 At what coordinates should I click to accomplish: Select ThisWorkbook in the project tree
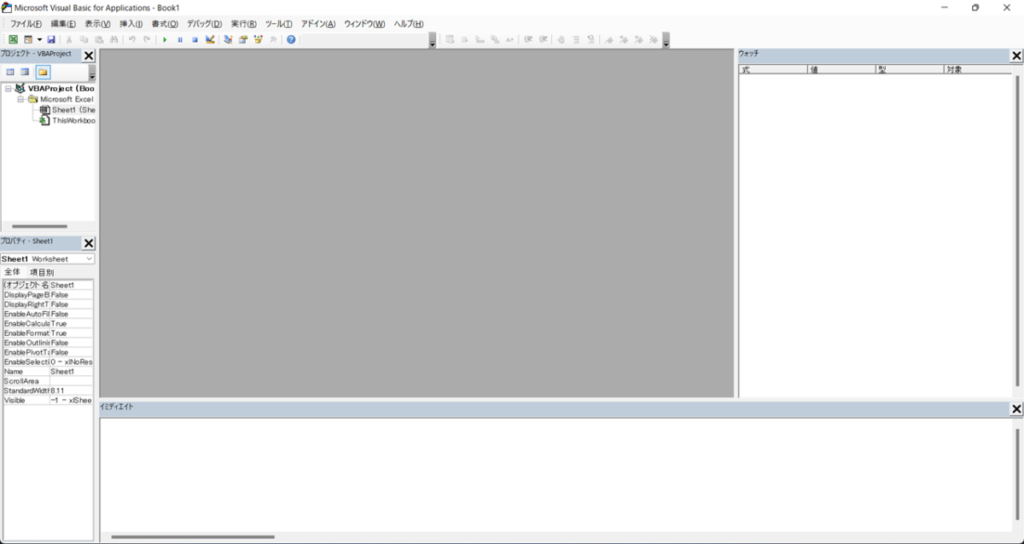point(72,120)
